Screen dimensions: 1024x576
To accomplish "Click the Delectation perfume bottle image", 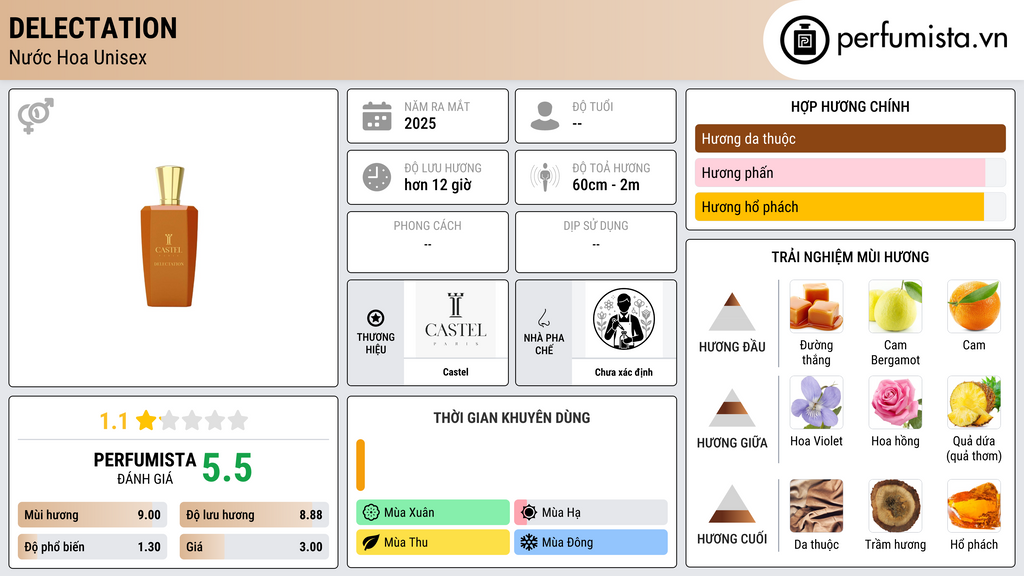I will pyautogui.click(x=169, y=236).
